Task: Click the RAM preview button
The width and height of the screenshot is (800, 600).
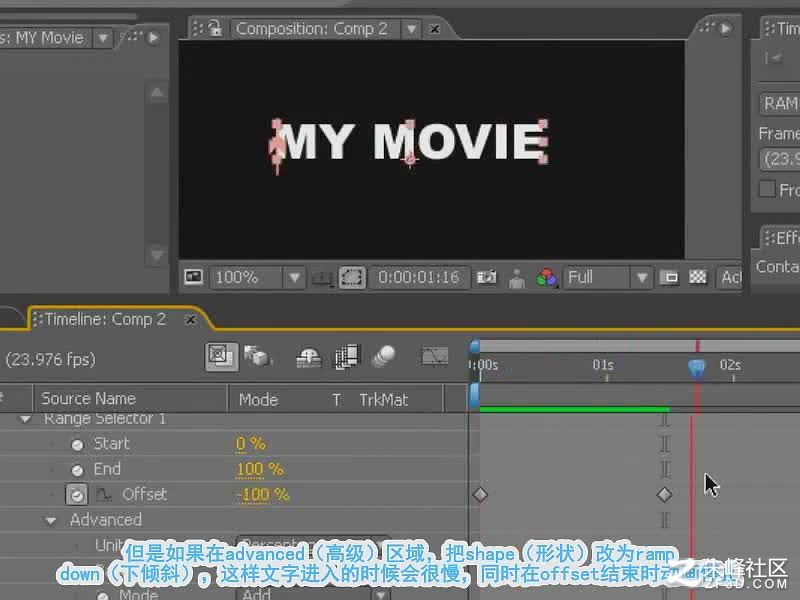Action: [x=780, y=104]
